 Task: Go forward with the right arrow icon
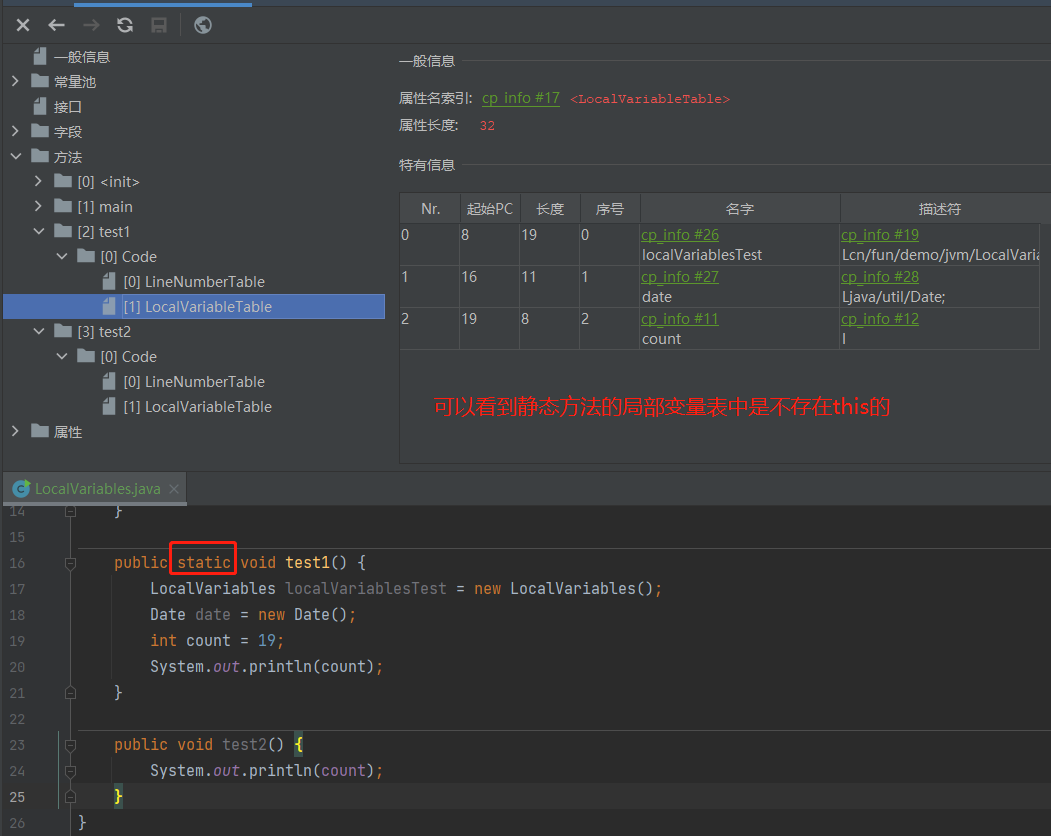(91, 25)
